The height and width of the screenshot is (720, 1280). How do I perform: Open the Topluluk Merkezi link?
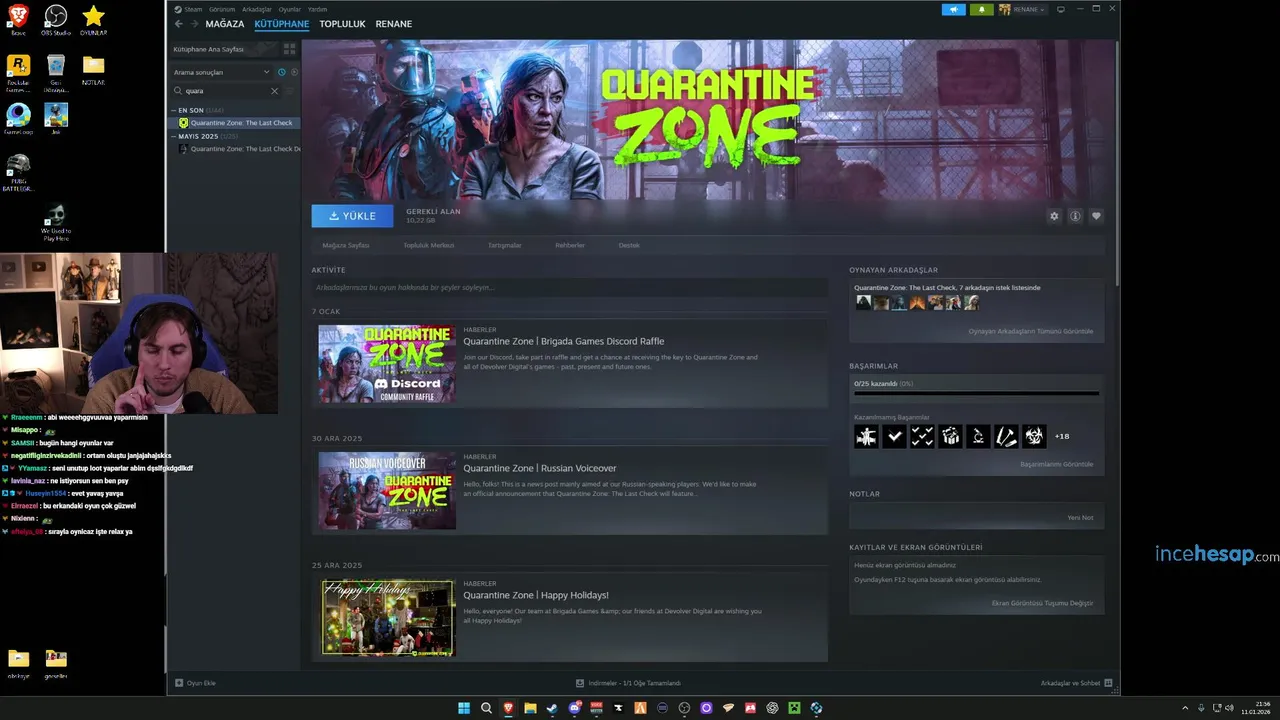[x=429, y=245]
